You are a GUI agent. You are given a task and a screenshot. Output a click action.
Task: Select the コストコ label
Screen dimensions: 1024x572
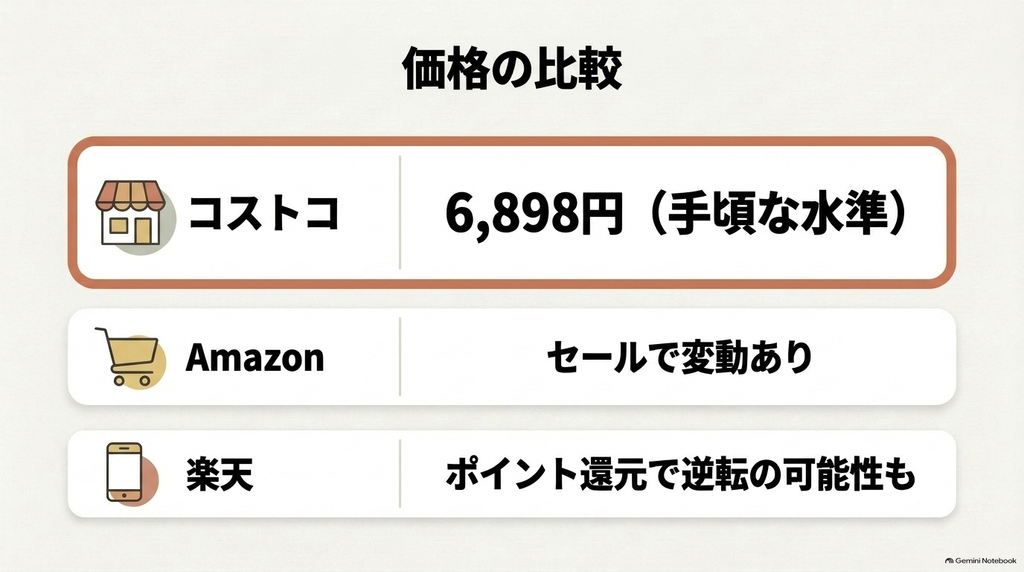click(264, 213)
